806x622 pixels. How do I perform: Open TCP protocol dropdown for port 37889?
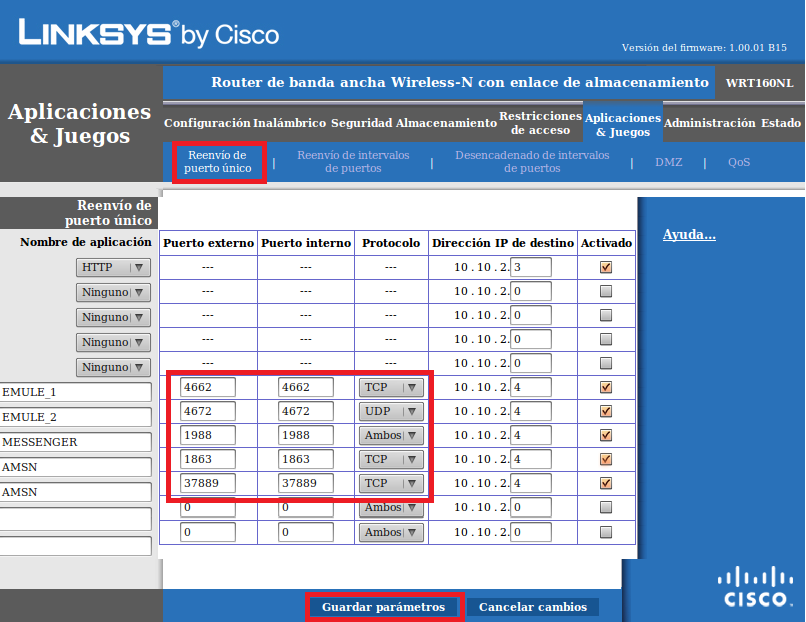391,483
